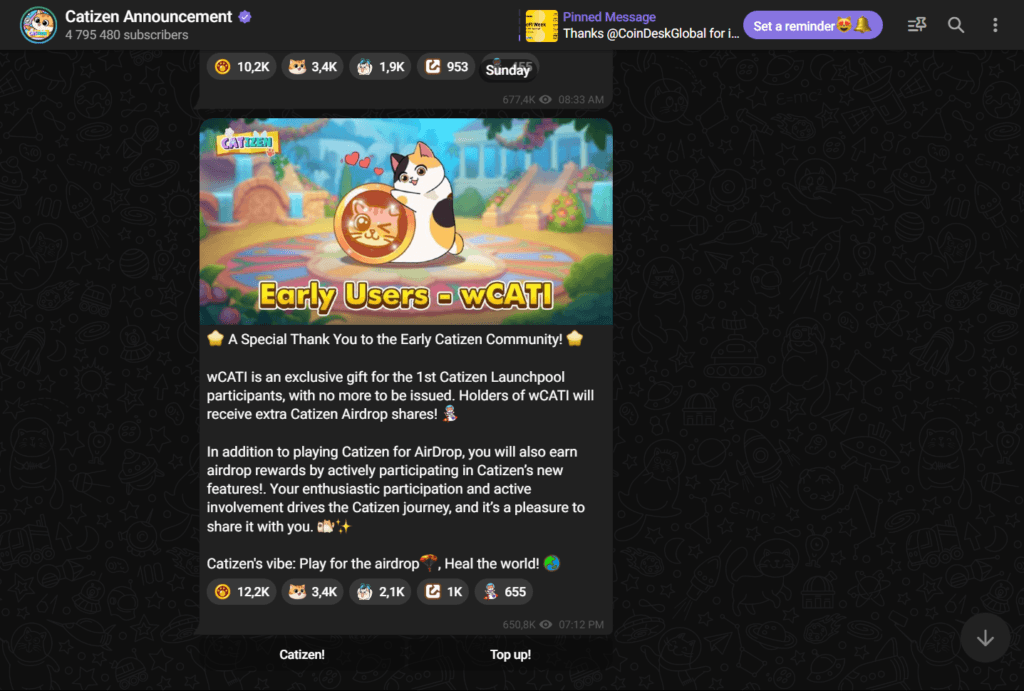1024x691 pixels.
Task: Toggle the 10,2K paw coin reaction
Action: pos(242,67)
